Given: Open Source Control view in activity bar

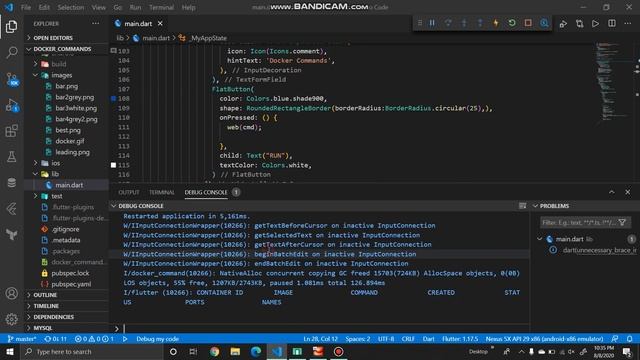Looking at the screenshot, I should click(x=11, y=79).
